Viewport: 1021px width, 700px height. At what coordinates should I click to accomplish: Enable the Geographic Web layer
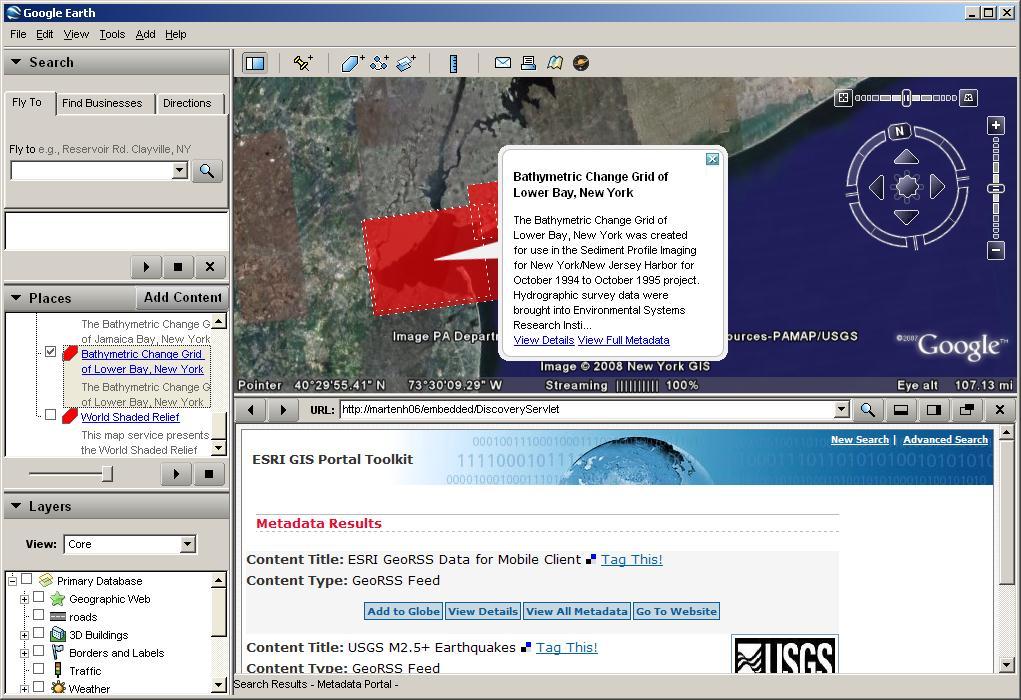point(38,596)
